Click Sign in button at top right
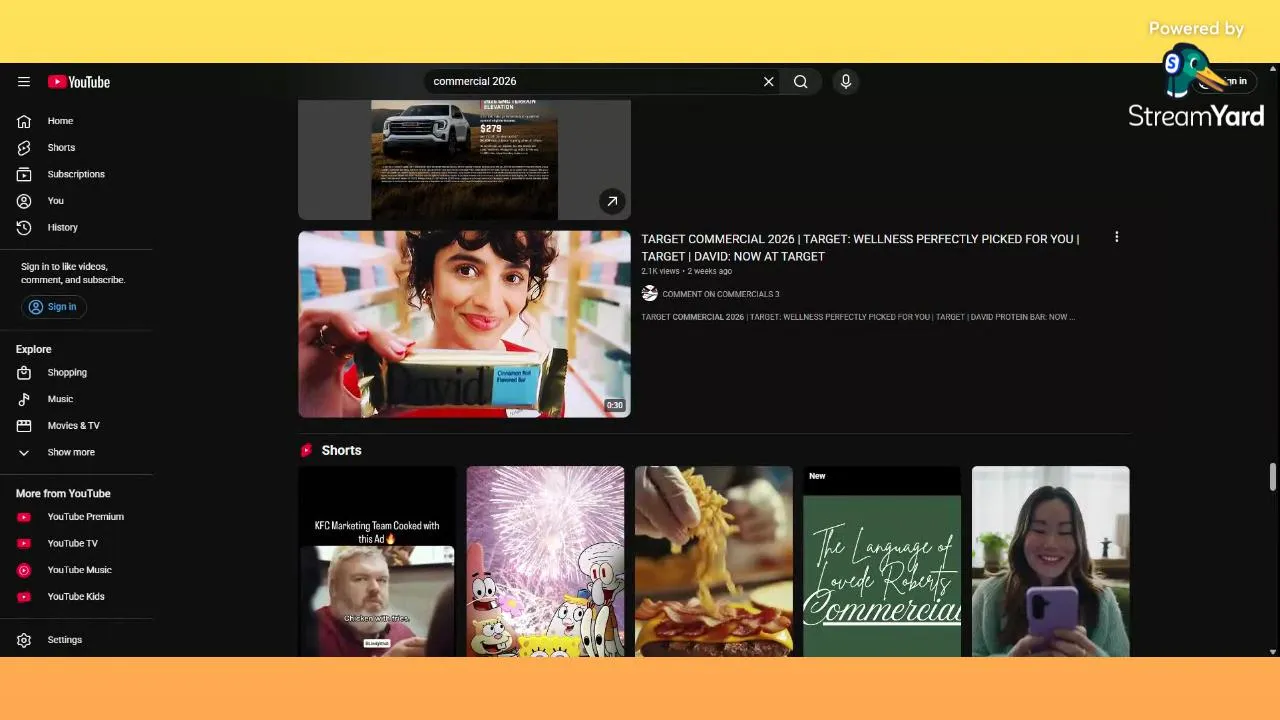1280x720 pixels. (x=1224, y=81)
